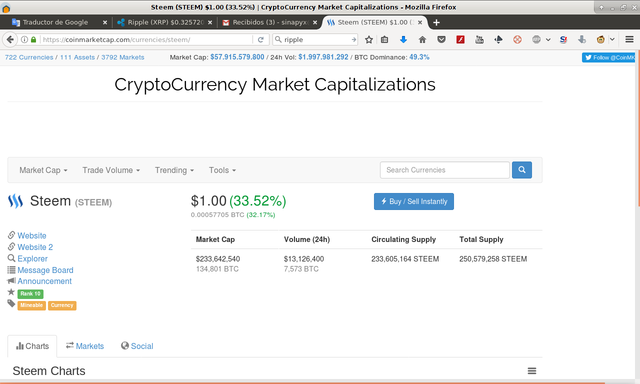This screenshot has height=384, width=640.
Task: Go to Firefox home page icon
Action: click(x=422, y=40)
